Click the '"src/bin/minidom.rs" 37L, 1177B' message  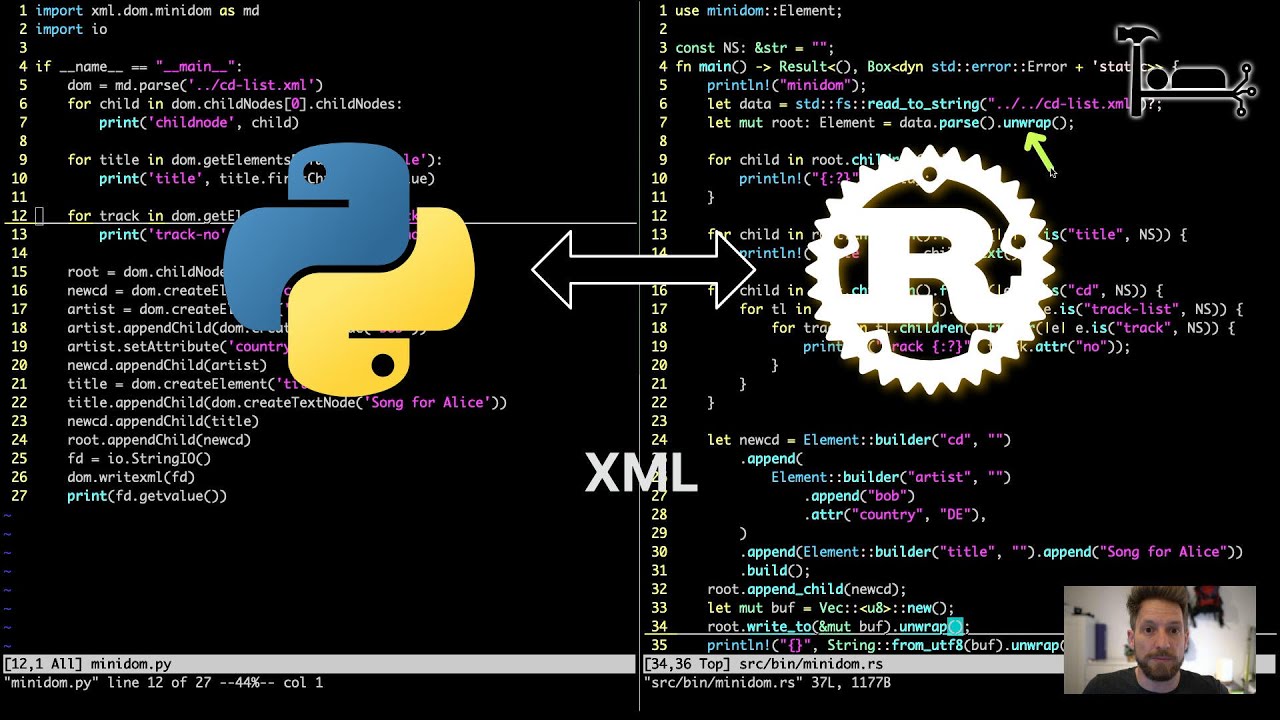click(x=767, y=683)
